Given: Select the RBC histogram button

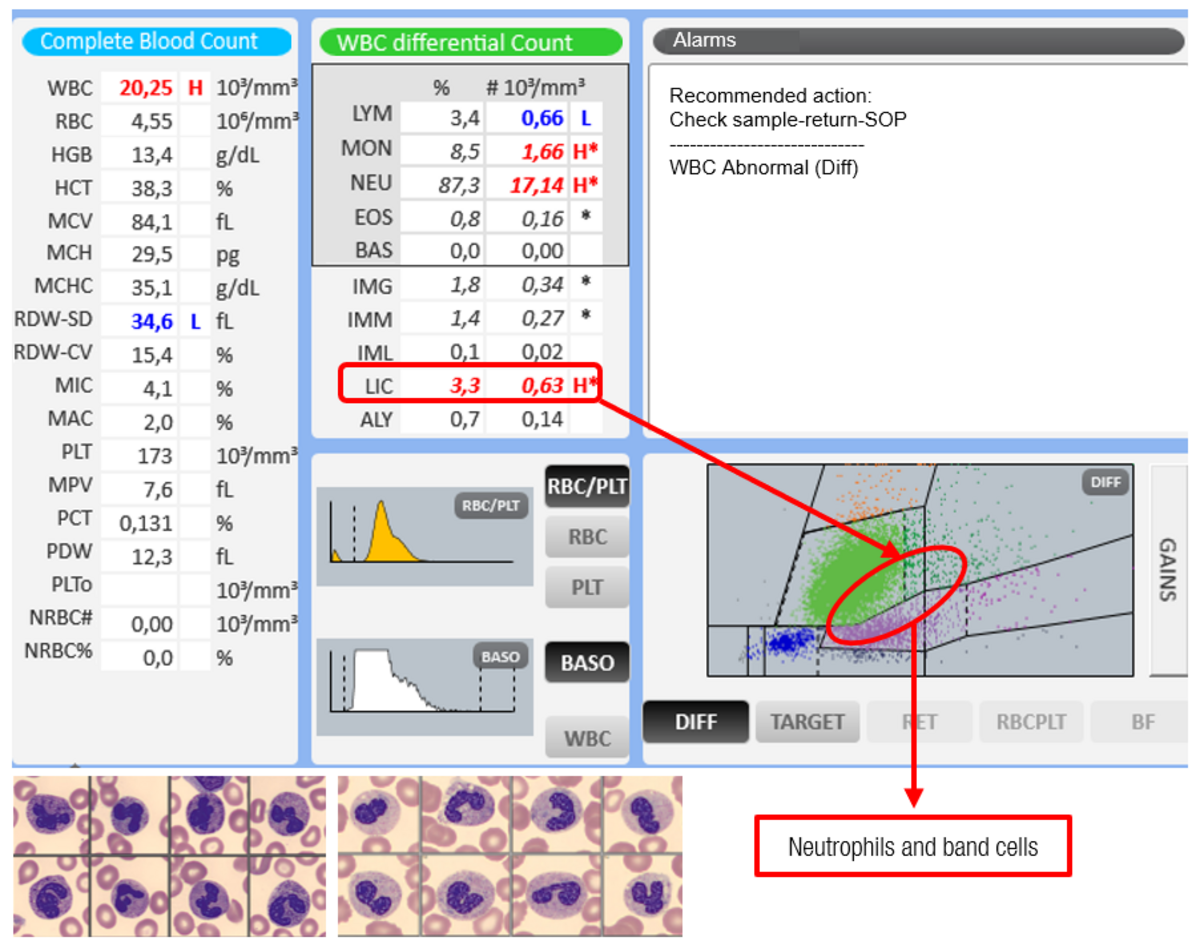Looking at the screenshot, I should point(587,537).
